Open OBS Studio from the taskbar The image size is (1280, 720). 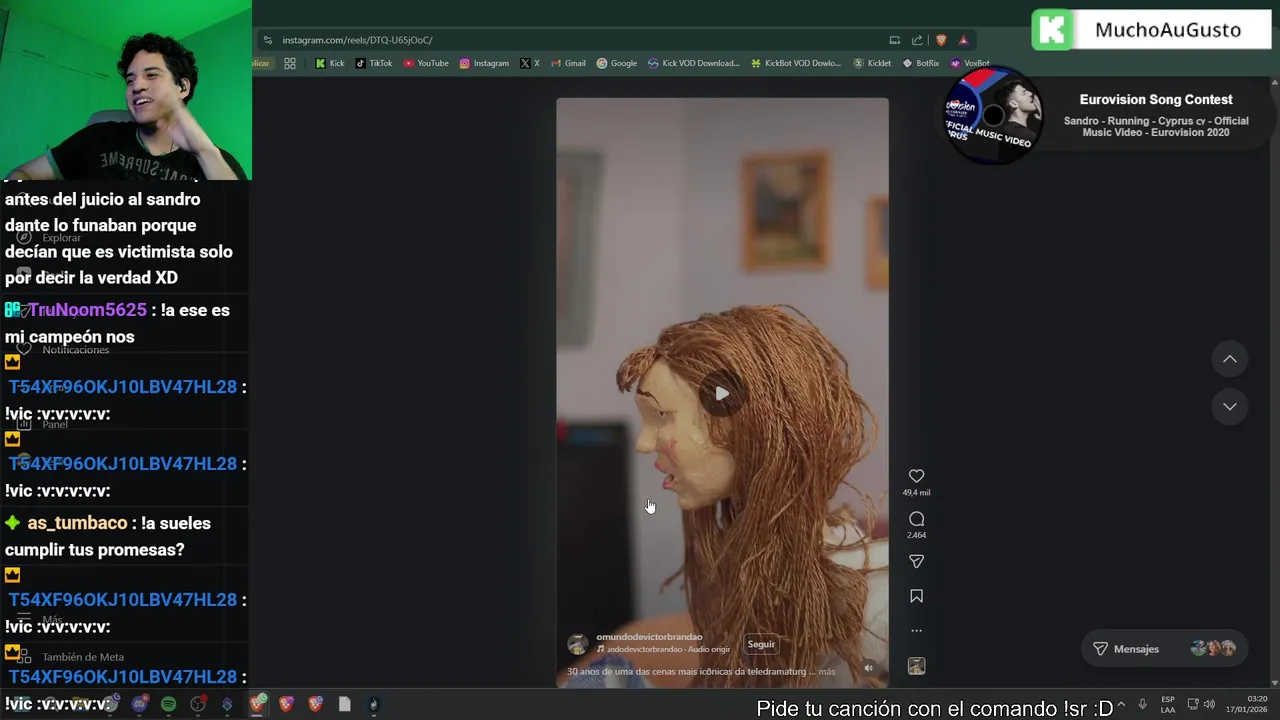pos(198,704)
